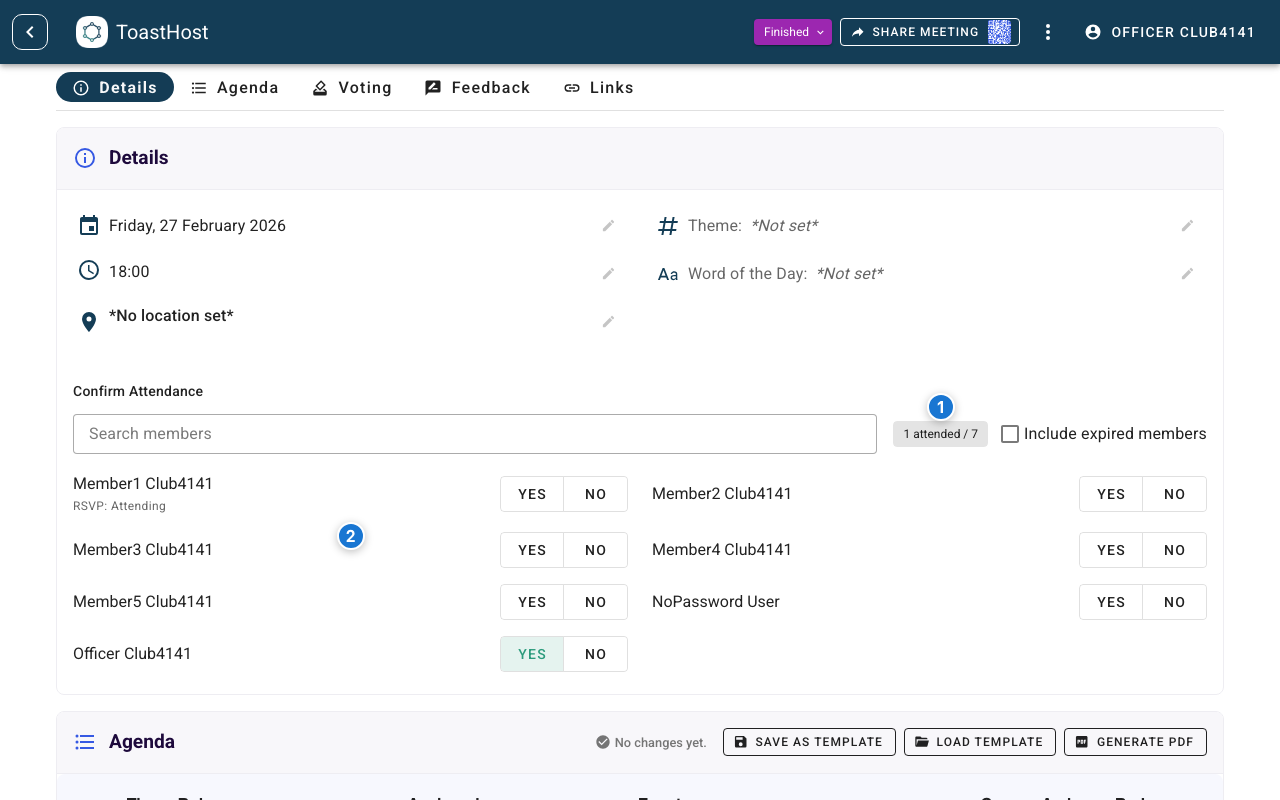This screenshot has width=1280, height=800.
Task: Open the Finished status dropdown
Action: point(792,32)
